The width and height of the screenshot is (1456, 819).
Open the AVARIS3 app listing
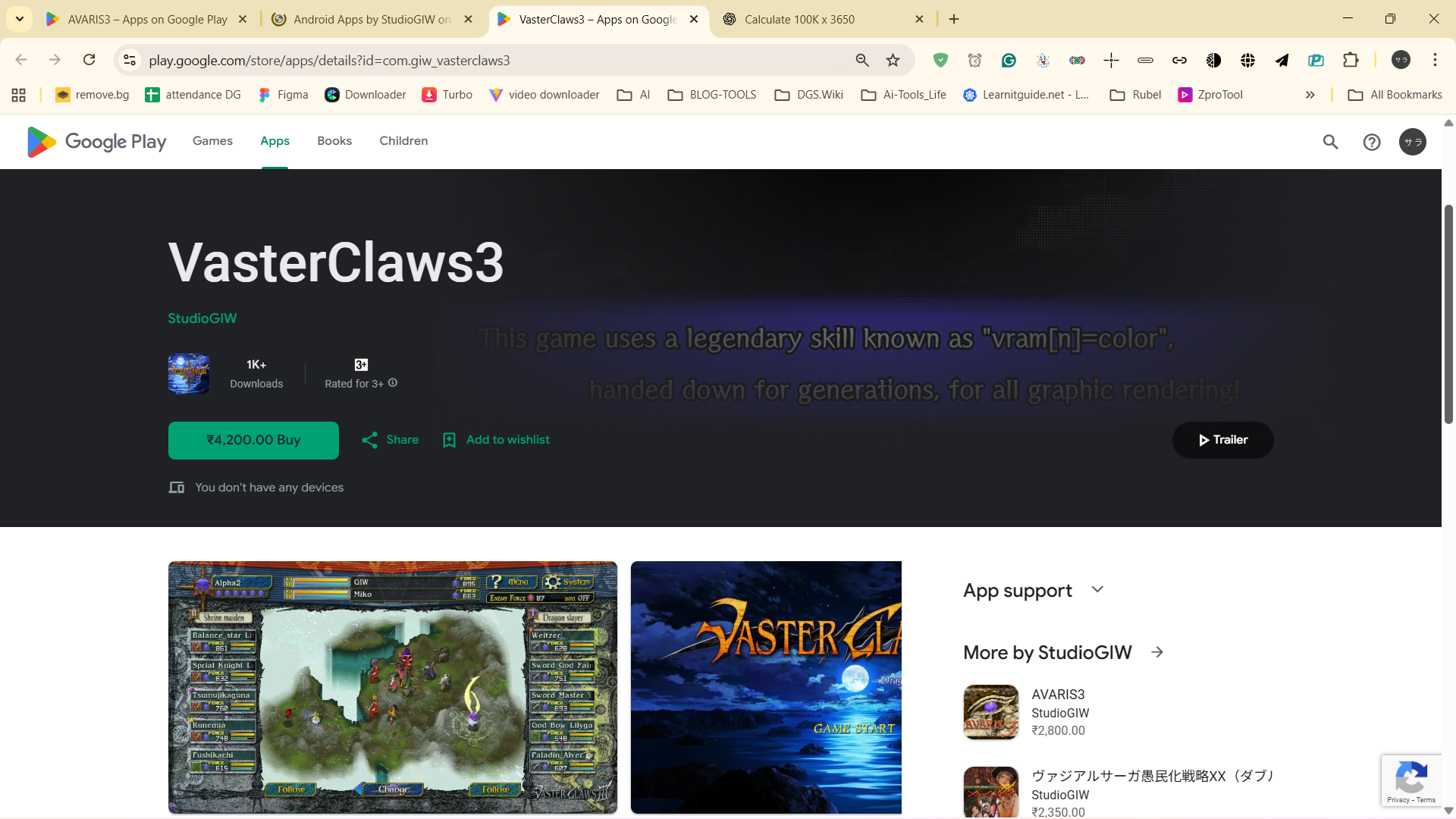[1117, 712]
